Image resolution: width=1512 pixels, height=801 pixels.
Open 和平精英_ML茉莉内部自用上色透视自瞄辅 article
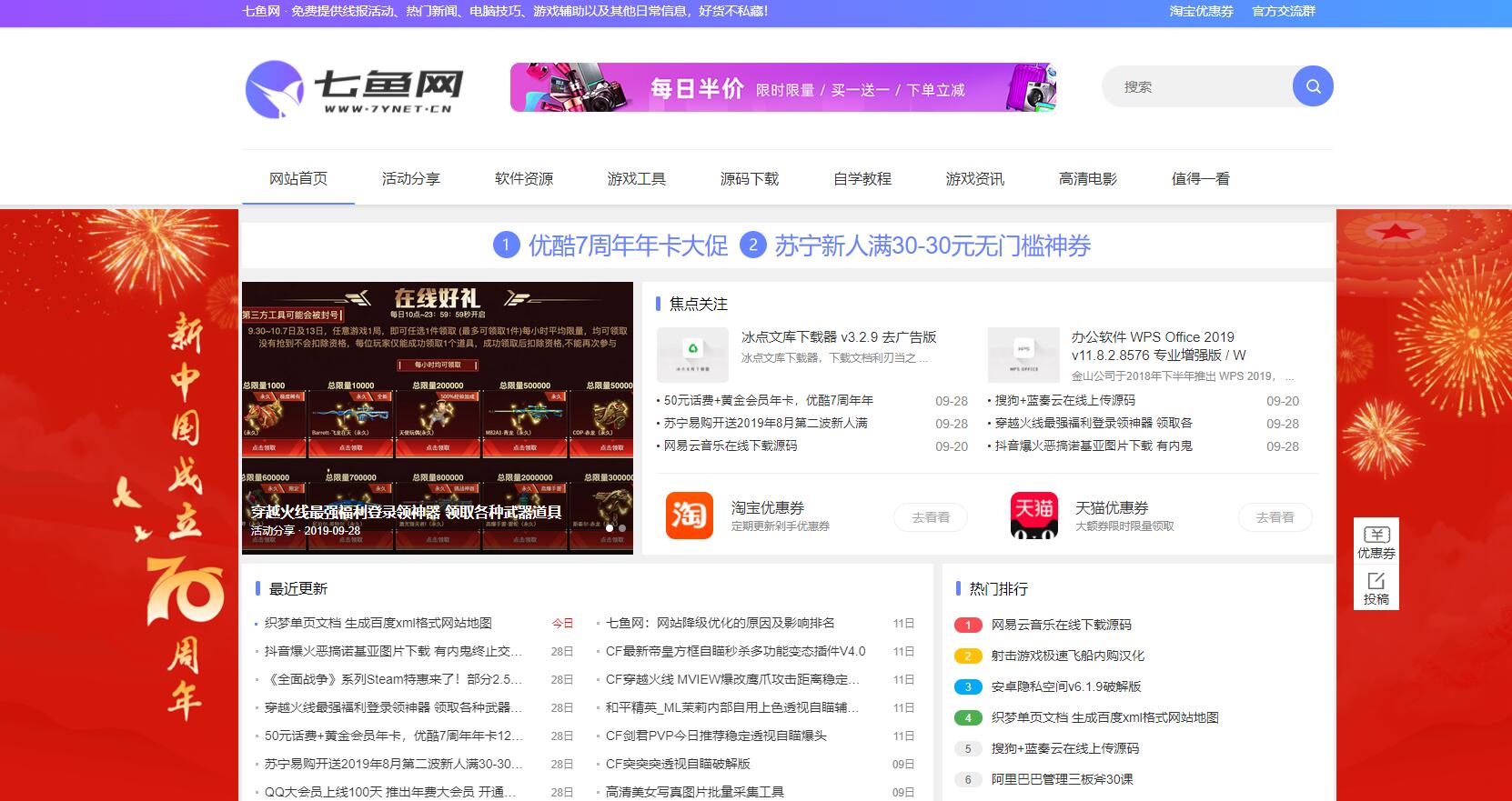(732, 707)
